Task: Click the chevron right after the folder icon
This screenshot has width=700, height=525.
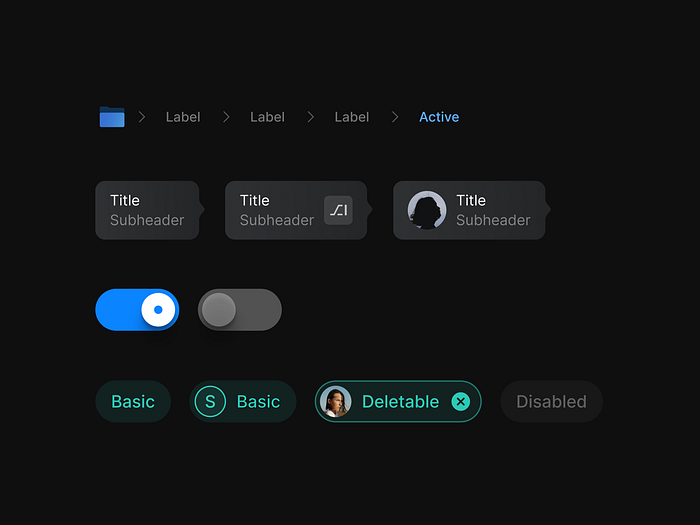Action: [x=142, y=117]
